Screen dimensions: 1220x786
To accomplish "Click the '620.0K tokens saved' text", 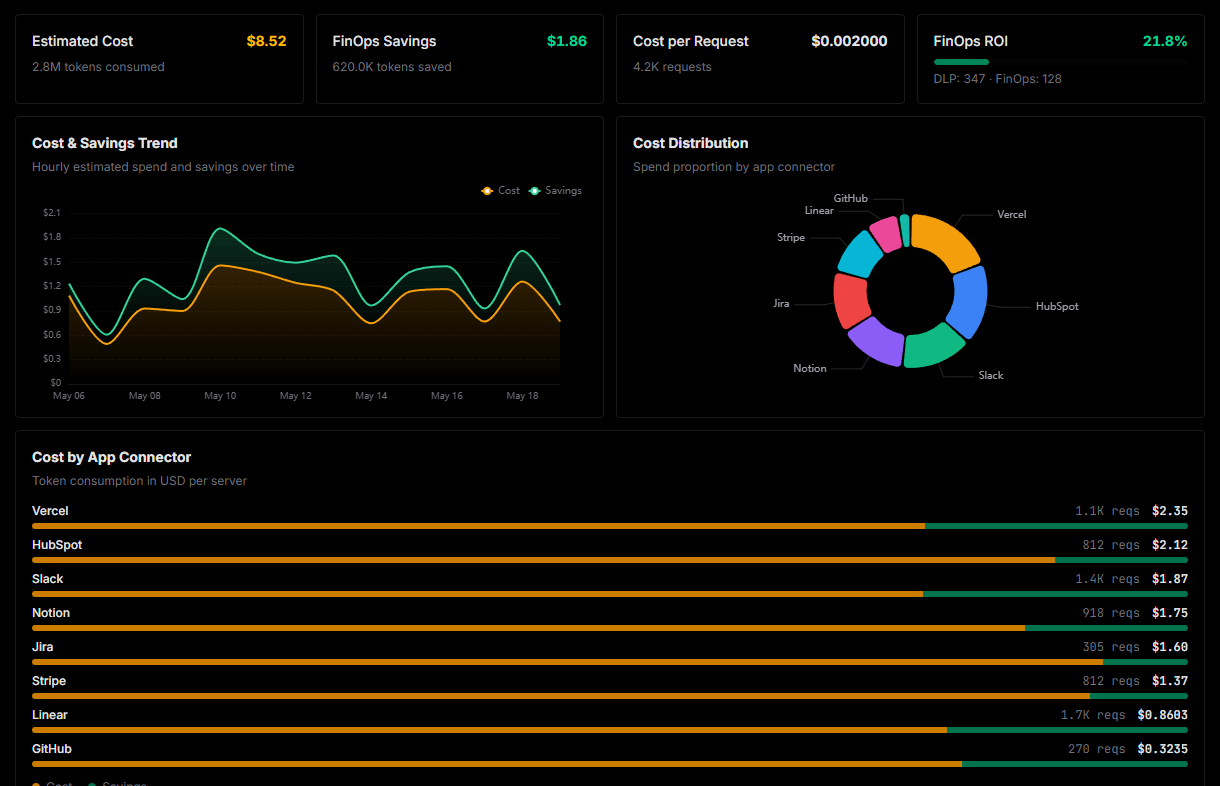I will tap(392, 67).
